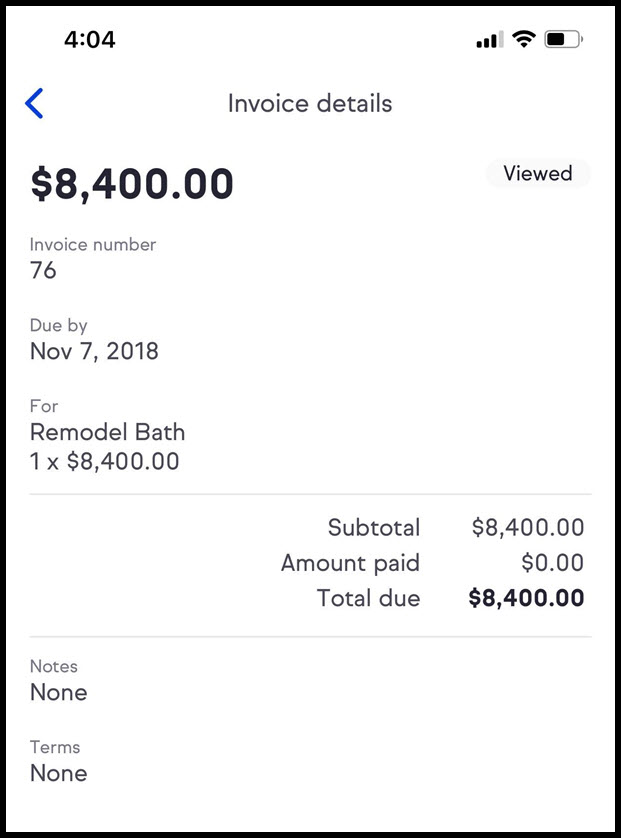621x838 pixels.
Task: Tap the Viewed status badge
Action: [538, 173]
